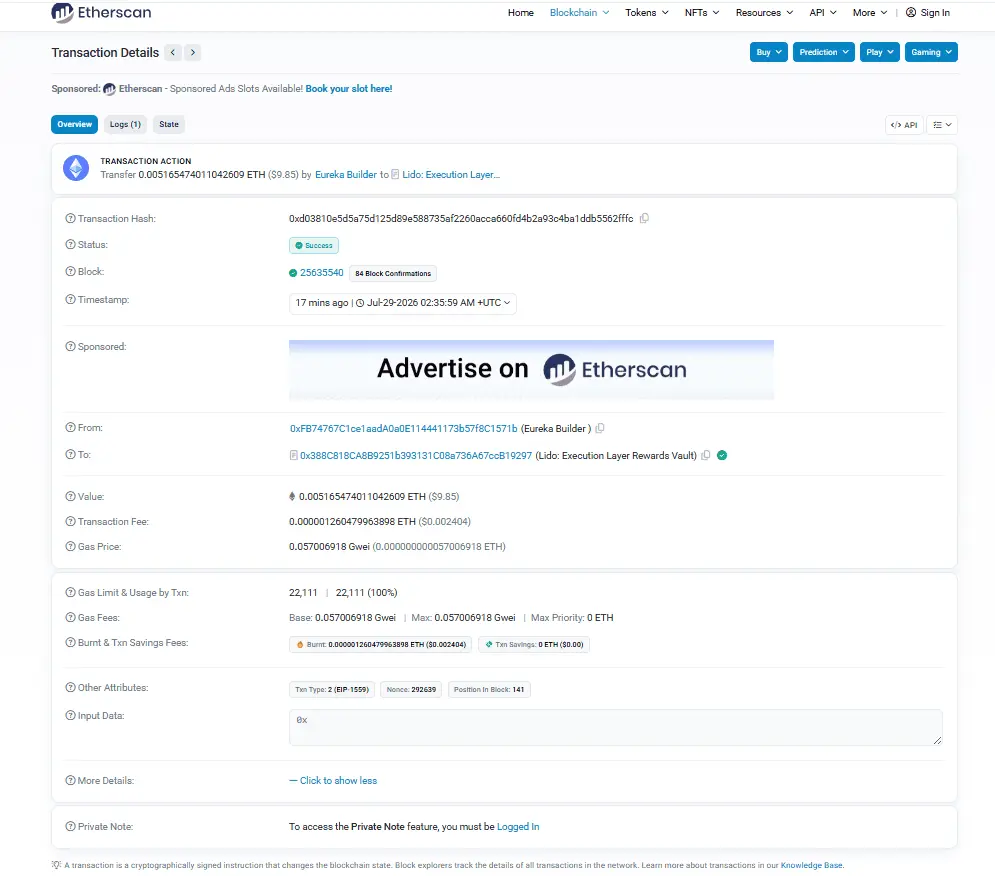Viewport: 995px width, 876px height.
Task: Click the help icon next to Private Note
Action: 70,826
